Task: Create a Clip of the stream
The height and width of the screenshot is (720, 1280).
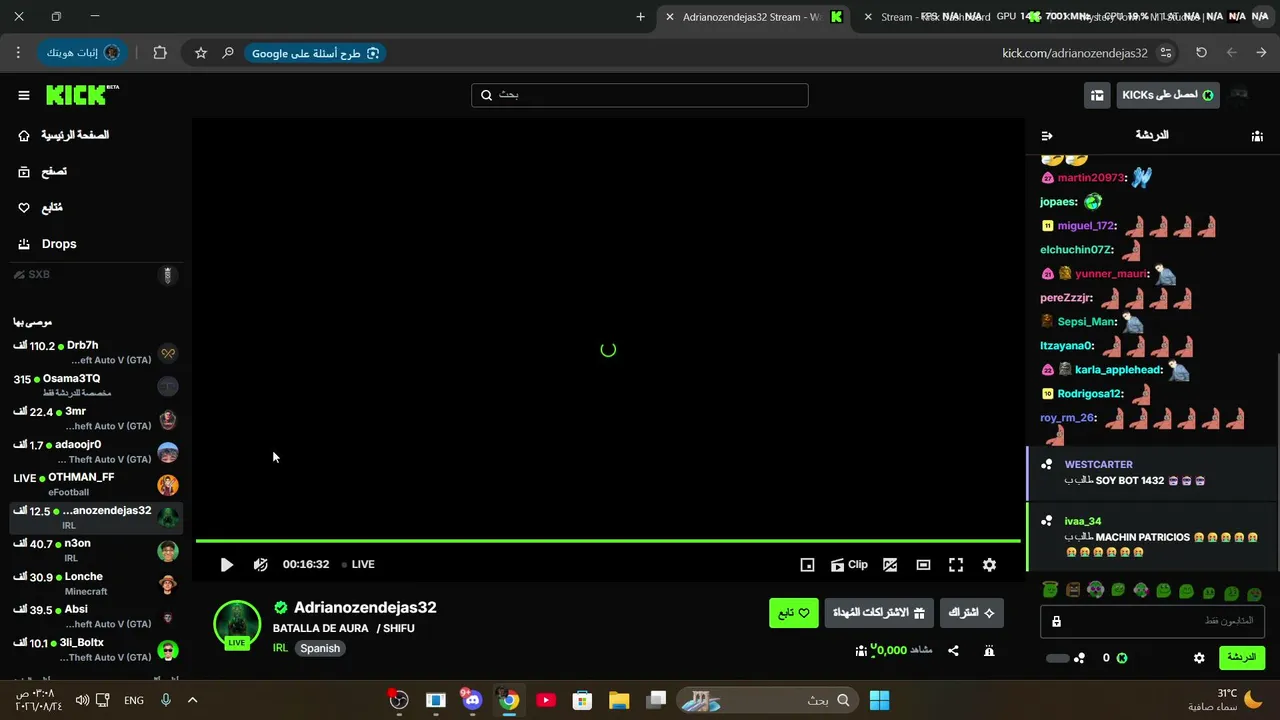Action: click(849, 565)
